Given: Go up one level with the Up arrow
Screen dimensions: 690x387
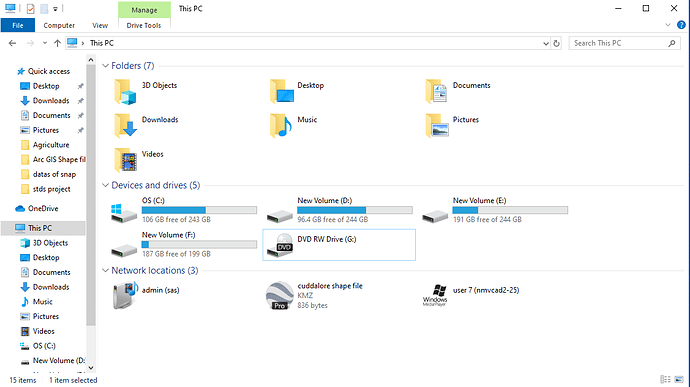Looking at the screenshot, I should (57, 43).
